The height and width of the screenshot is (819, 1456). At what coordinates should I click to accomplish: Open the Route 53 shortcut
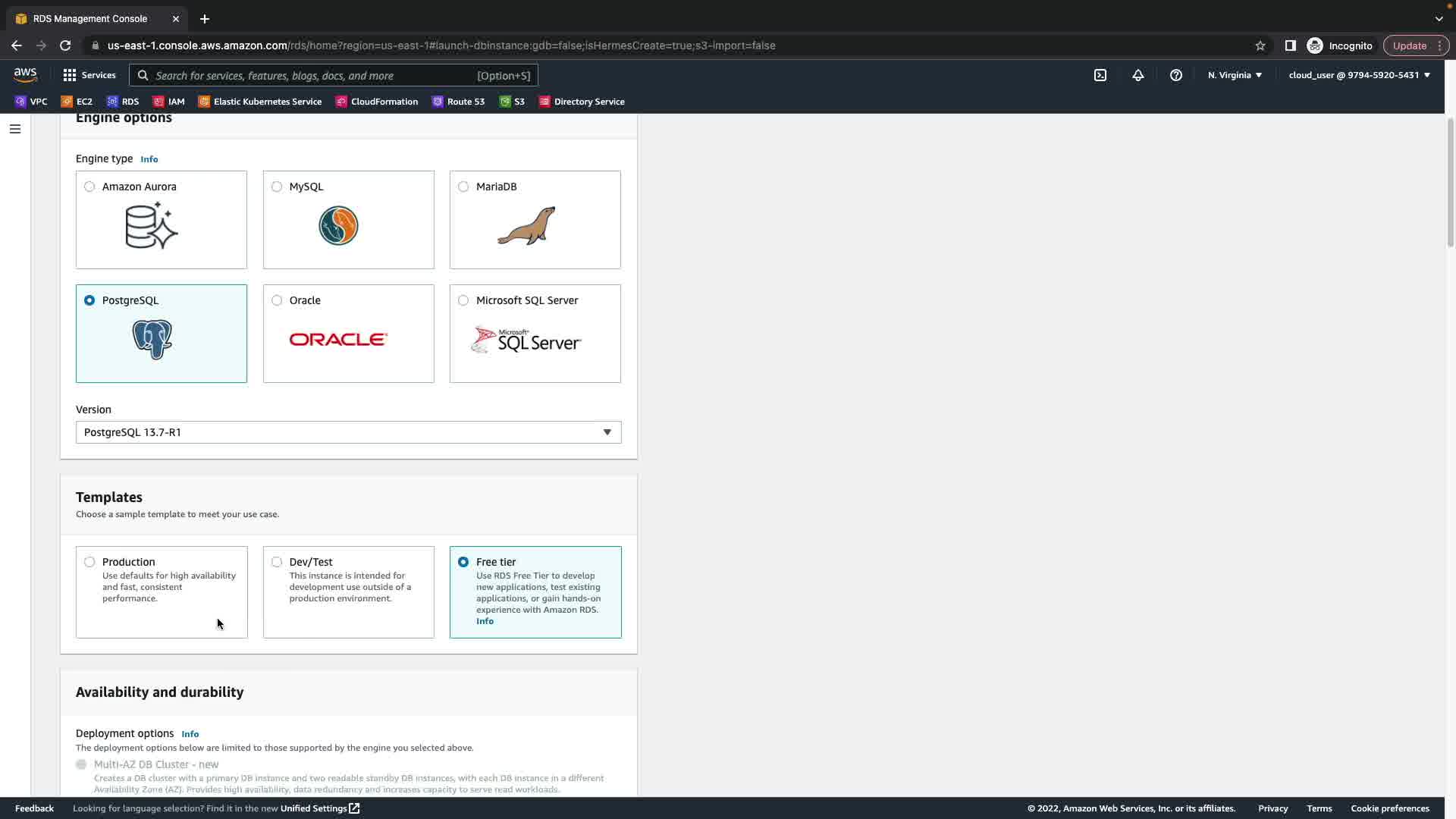pyautogui.click(x=458, y=102)
